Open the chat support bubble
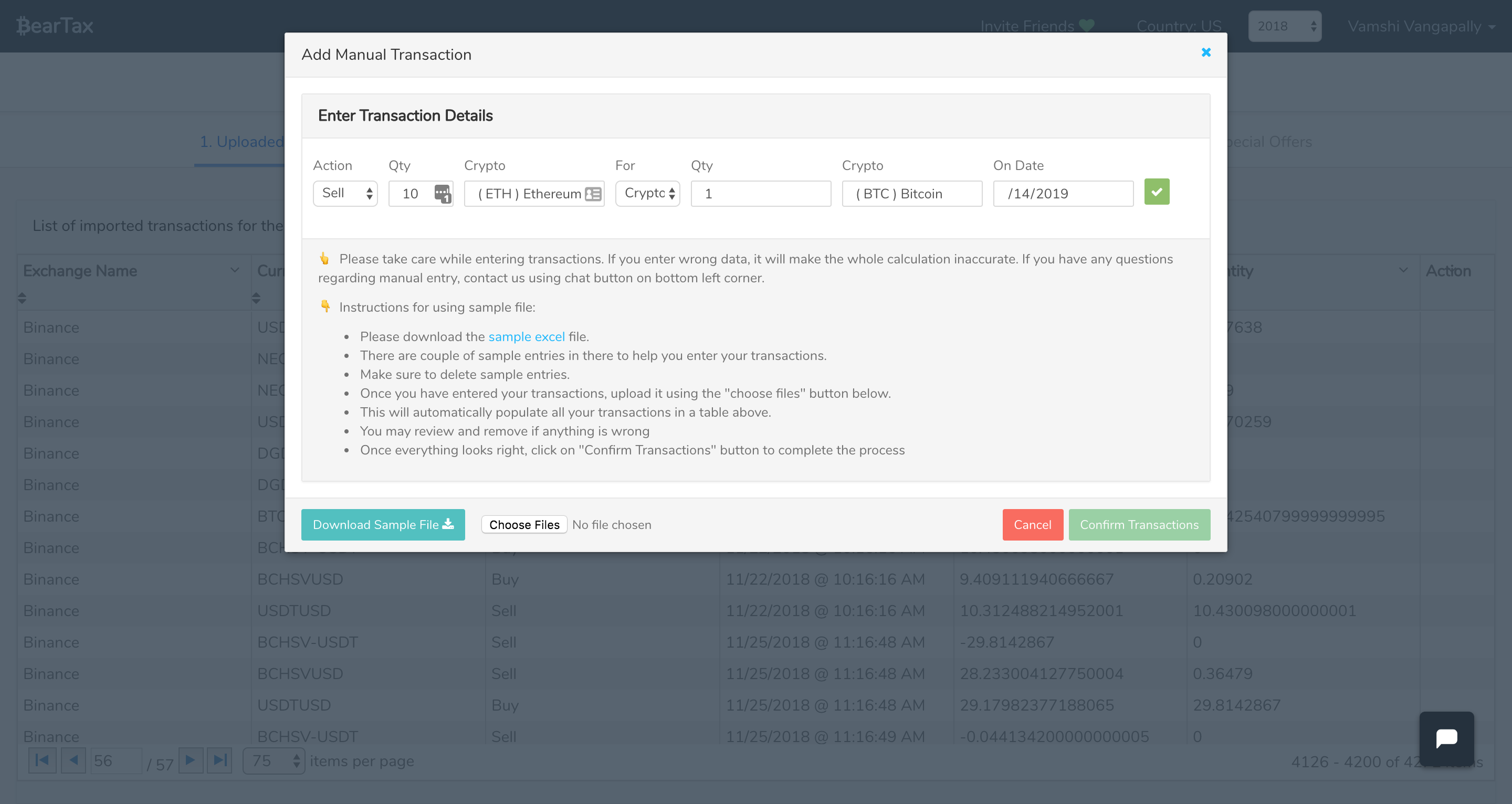This screenshot has height=804, width=1512. pyautogui.click(x=1446, y=738)
